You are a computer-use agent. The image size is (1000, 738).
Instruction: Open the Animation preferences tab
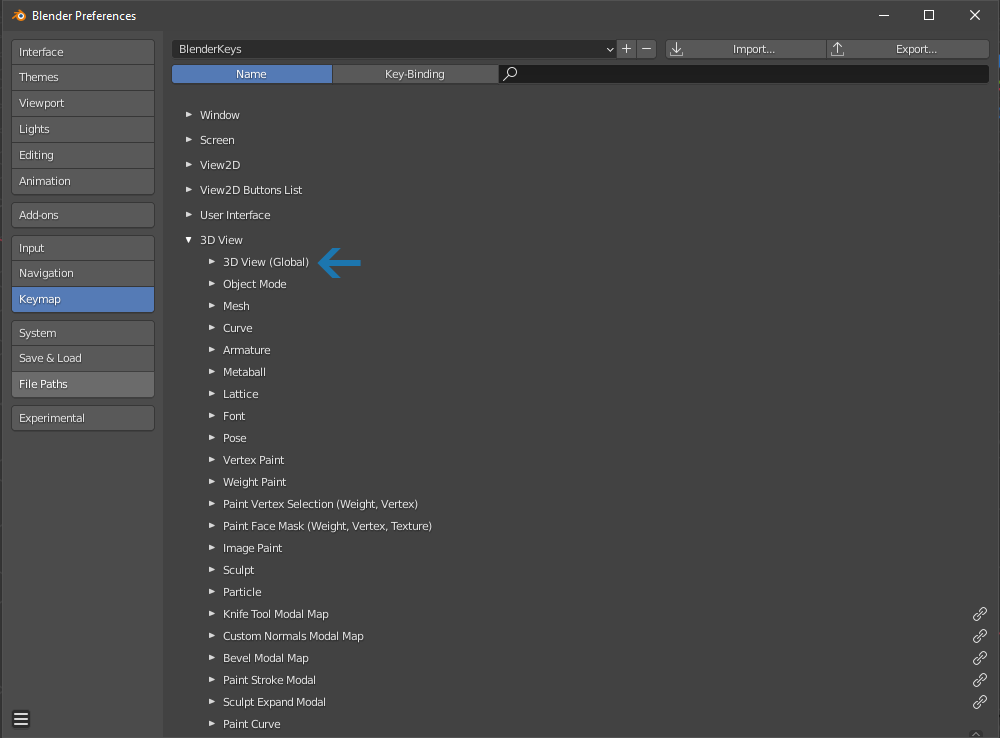(83, 181)
